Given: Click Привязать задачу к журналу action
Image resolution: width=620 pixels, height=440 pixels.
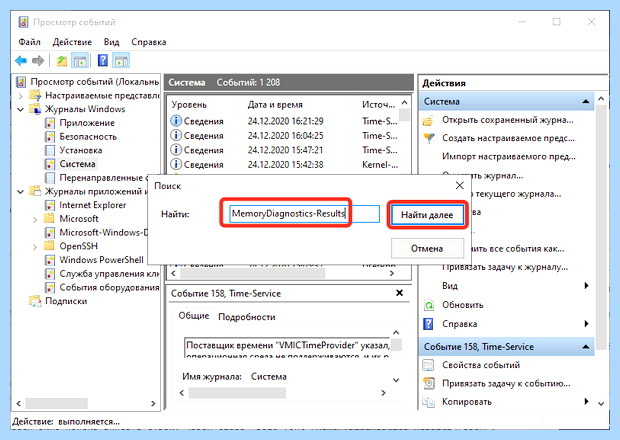Looking at the screenshot, I should [x=505, y=267].
